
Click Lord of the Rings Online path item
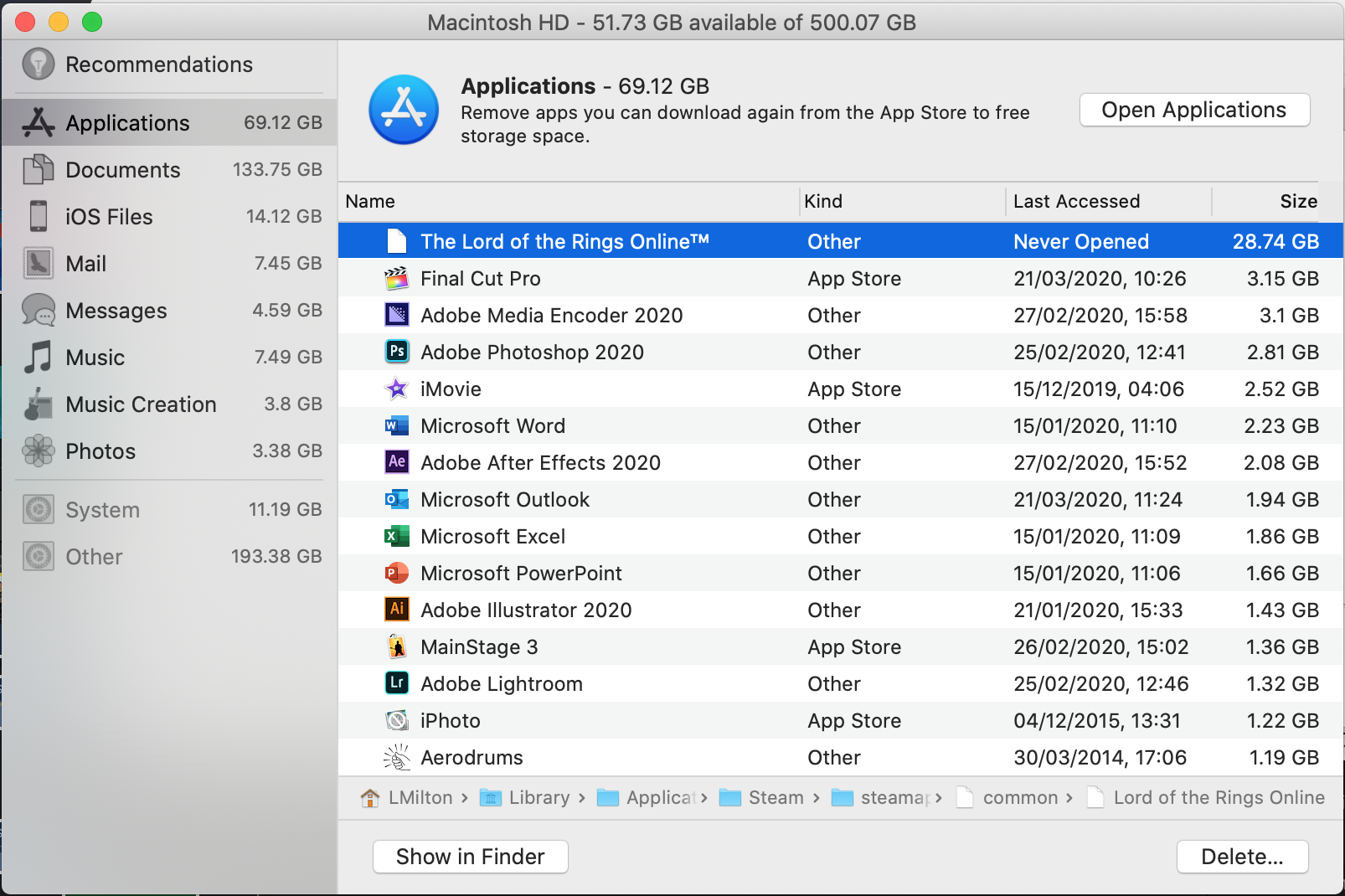click(x=1206, y=797)
